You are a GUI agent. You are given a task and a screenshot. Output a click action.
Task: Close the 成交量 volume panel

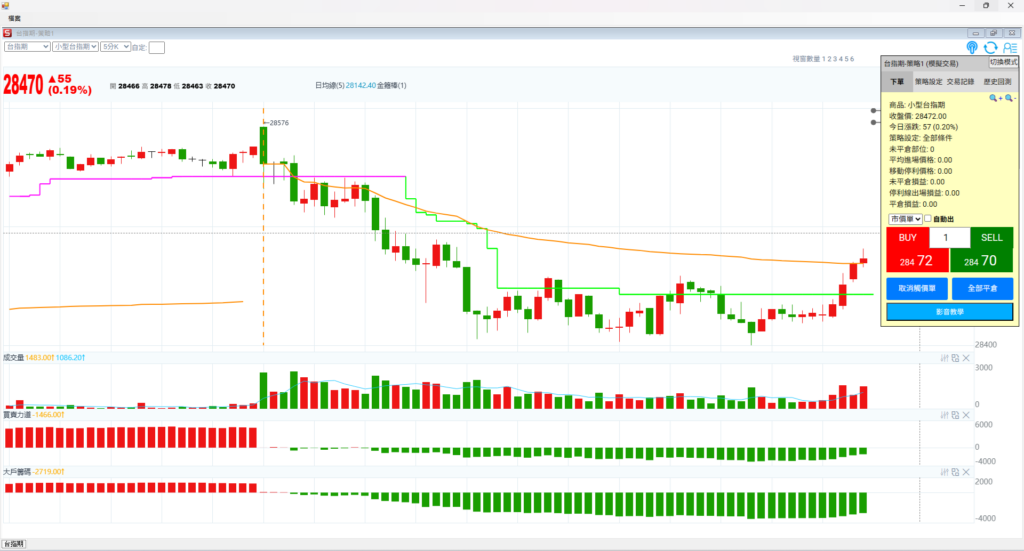pyautogui.click(x=966, y=358)
